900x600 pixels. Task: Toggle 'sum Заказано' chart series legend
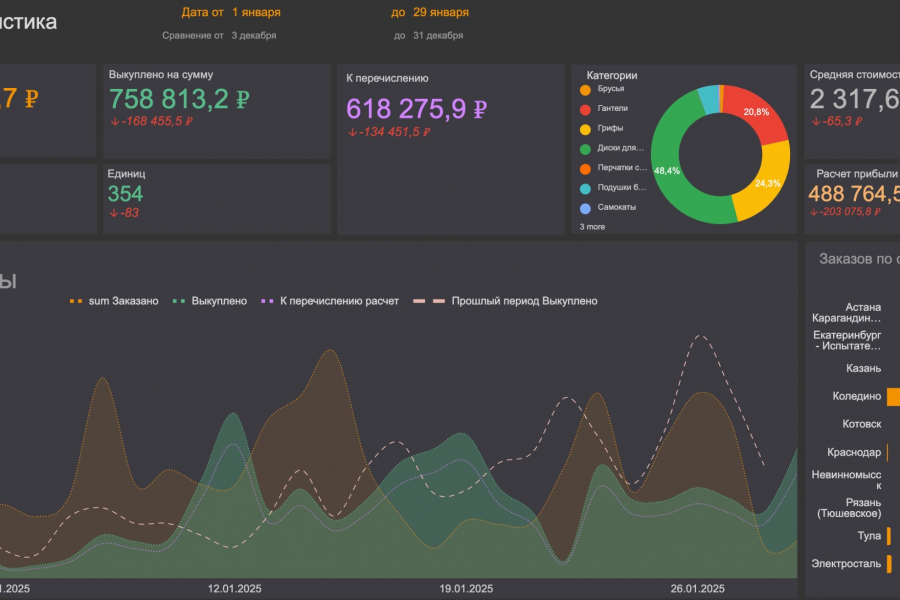pyautogui.click(x=114, y=301)
